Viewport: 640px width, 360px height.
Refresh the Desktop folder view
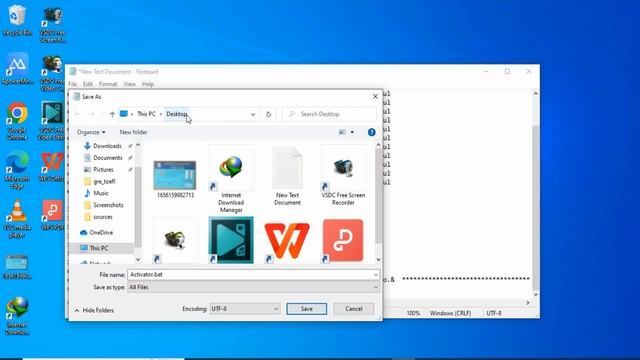[268, 114]
